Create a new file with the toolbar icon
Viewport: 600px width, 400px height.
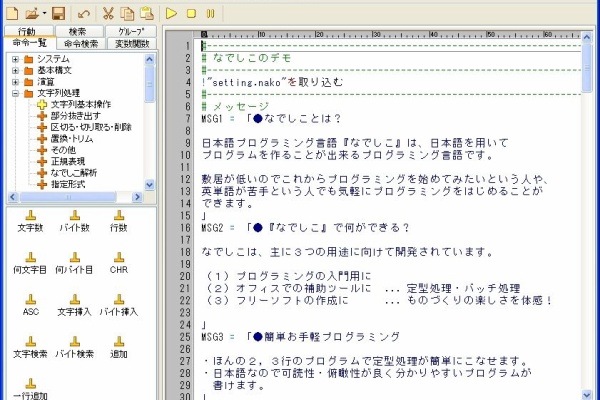pos(12,14)
